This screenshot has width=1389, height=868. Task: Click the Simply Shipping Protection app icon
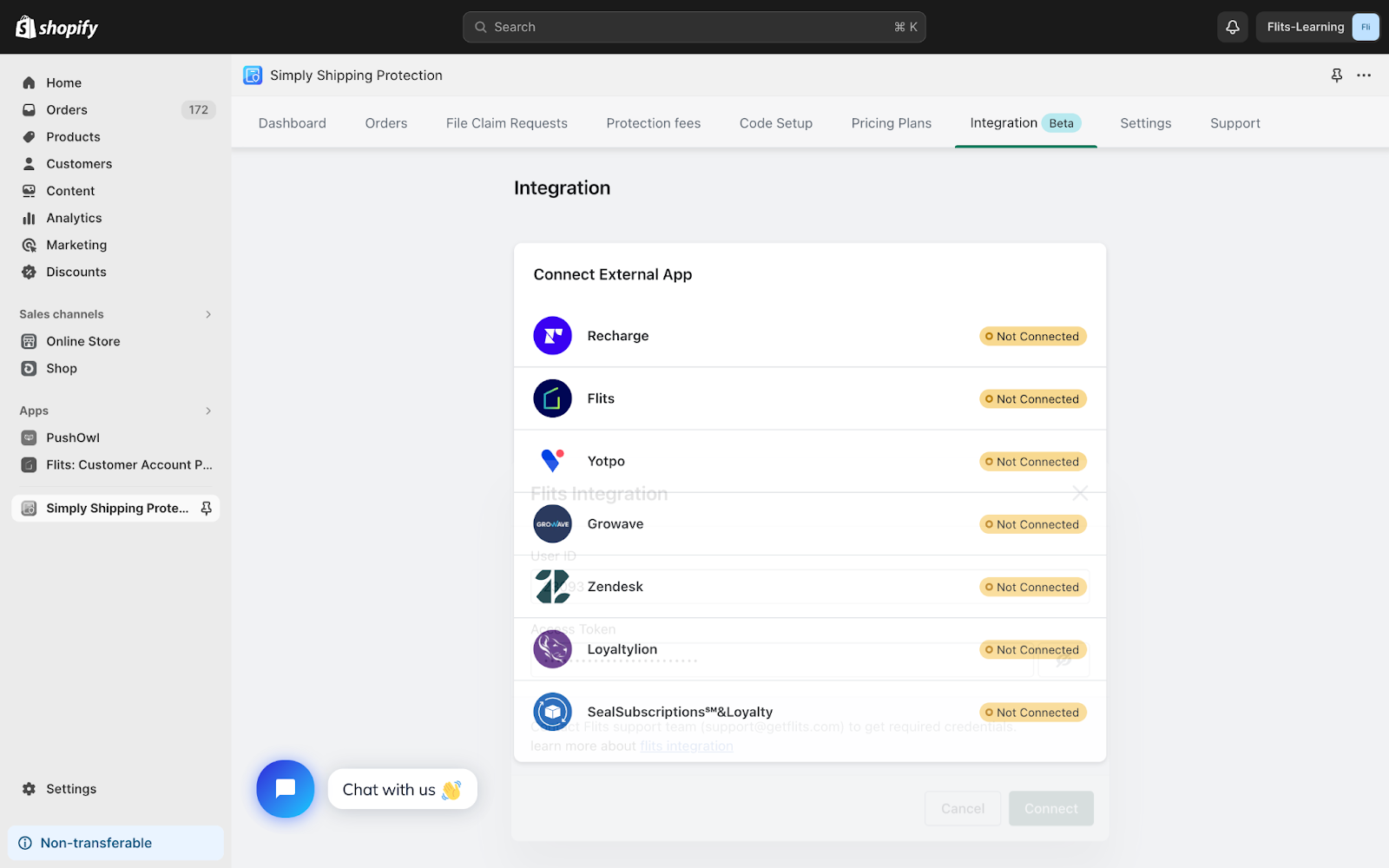click(x=253, y=76)
